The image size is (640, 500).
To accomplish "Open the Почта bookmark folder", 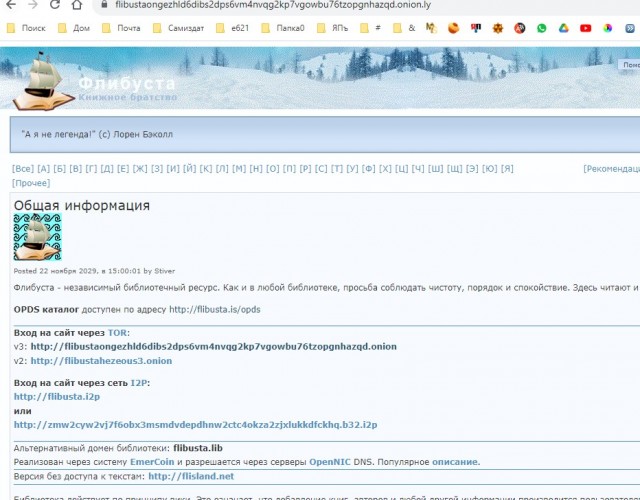I will pos(121,28).
